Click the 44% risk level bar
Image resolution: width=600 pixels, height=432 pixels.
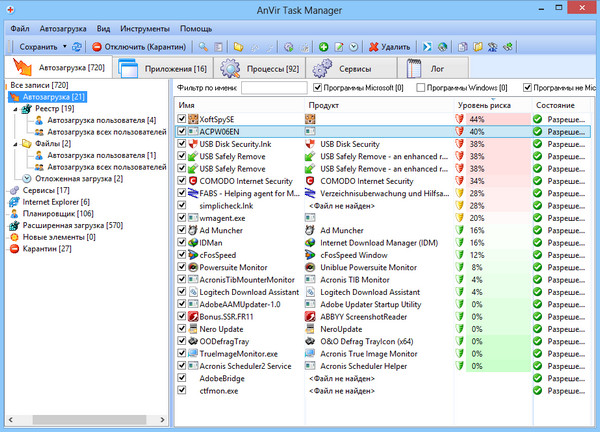point(490,118)
